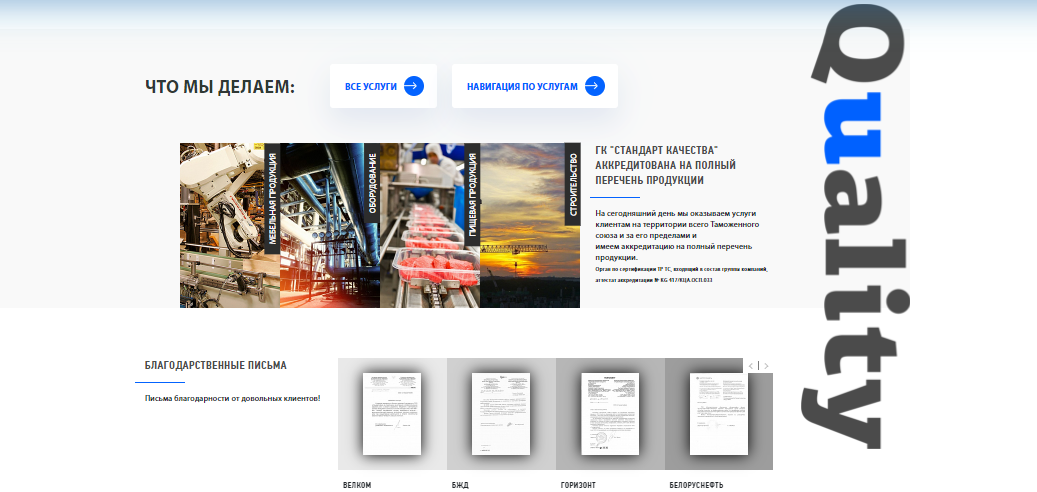Click the arrow icon in НАВИГАЦИЯ ПО УСЛУГАМ
Viewport: 1037px width, 492px height.
[594, 86]
